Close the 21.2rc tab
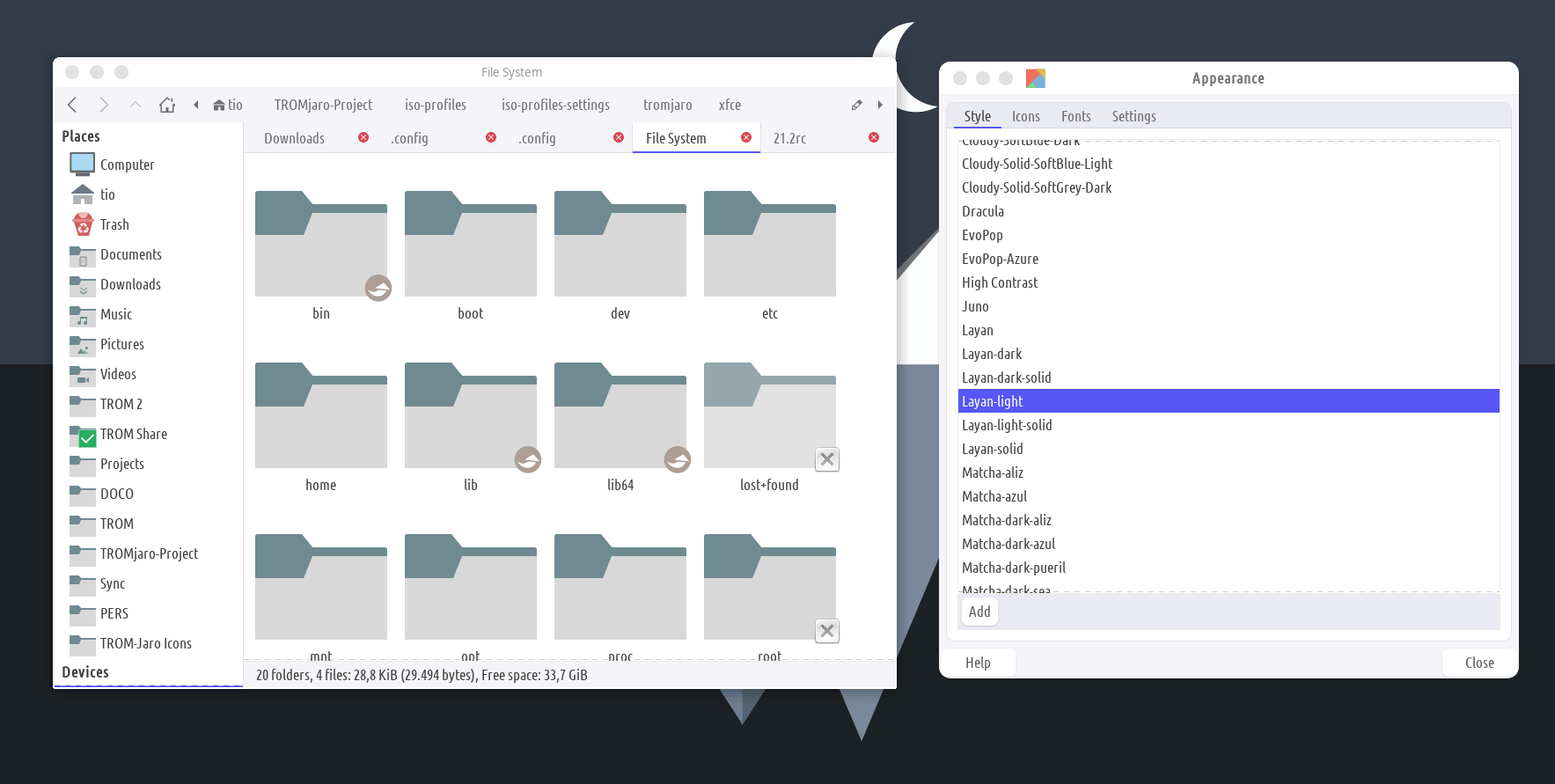The image size is (1555, 784). click(x=874, y=137)
